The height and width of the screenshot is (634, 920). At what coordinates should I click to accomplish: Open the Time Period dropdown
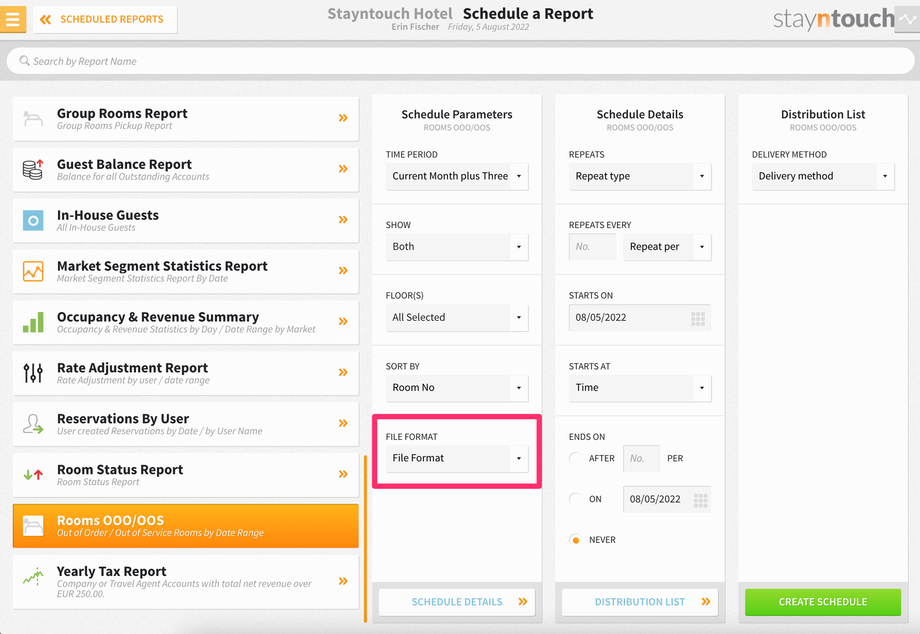(x=456, y=176)
